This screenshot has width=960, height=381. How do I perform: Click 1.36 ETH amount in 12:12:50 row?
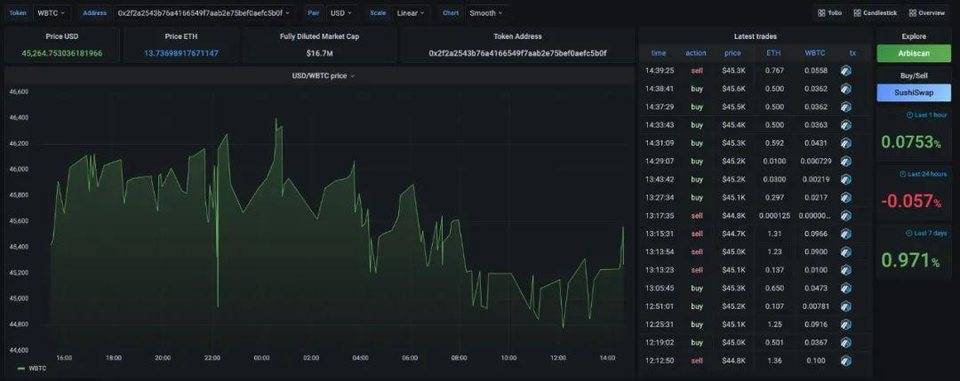point(773,361)
